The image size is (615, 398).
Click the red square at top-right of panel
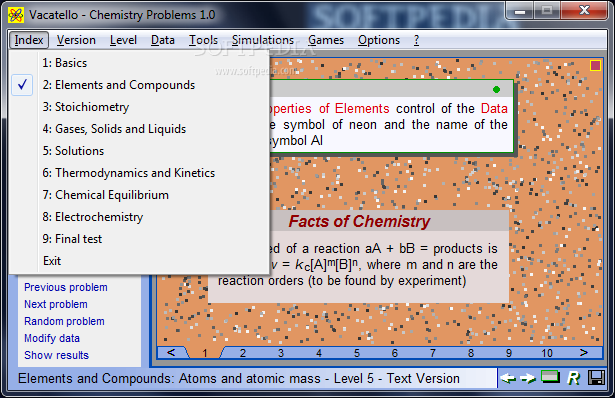click(x=595, y=65)
